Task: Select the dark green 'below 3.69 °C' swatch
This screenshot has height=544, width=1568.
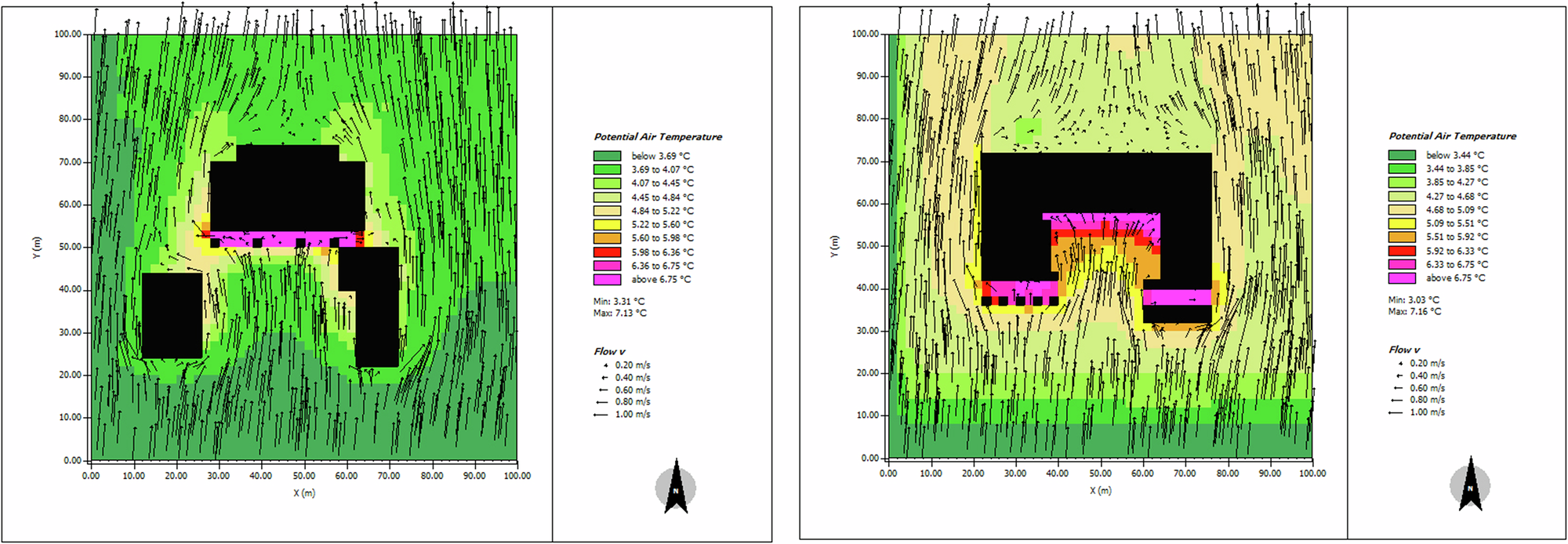Action: point(607,156)
